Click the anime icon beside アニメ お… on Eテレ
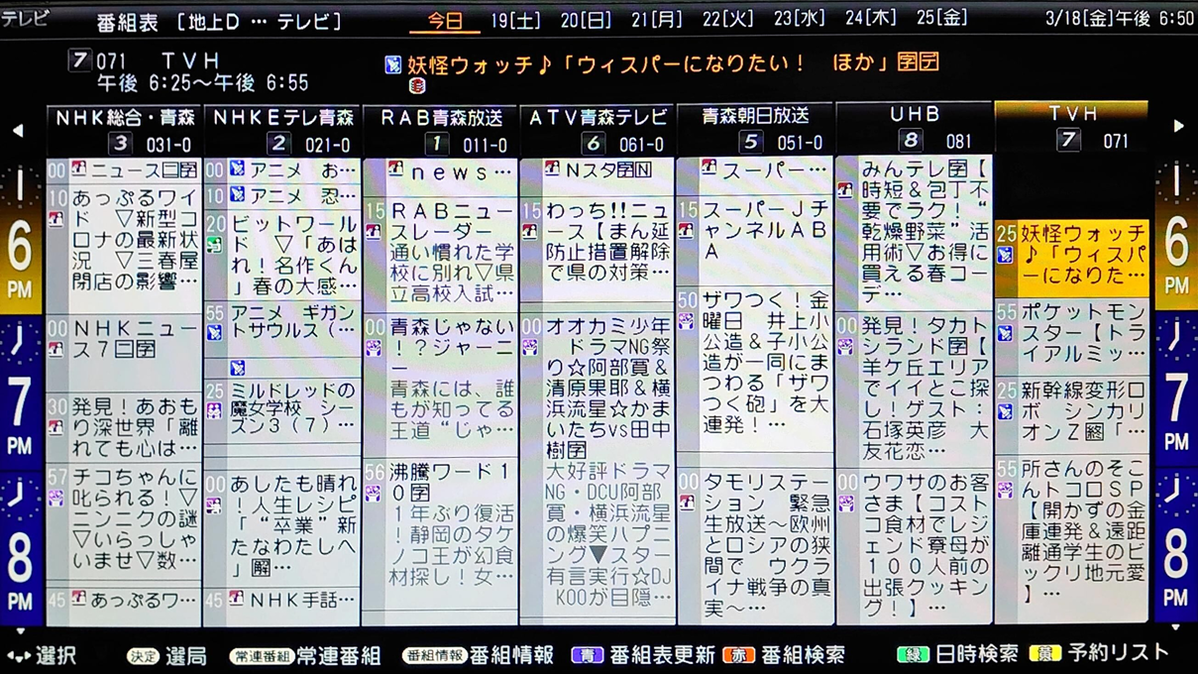Viewport: 1198px width, 674px height. [x=238, y=169]
